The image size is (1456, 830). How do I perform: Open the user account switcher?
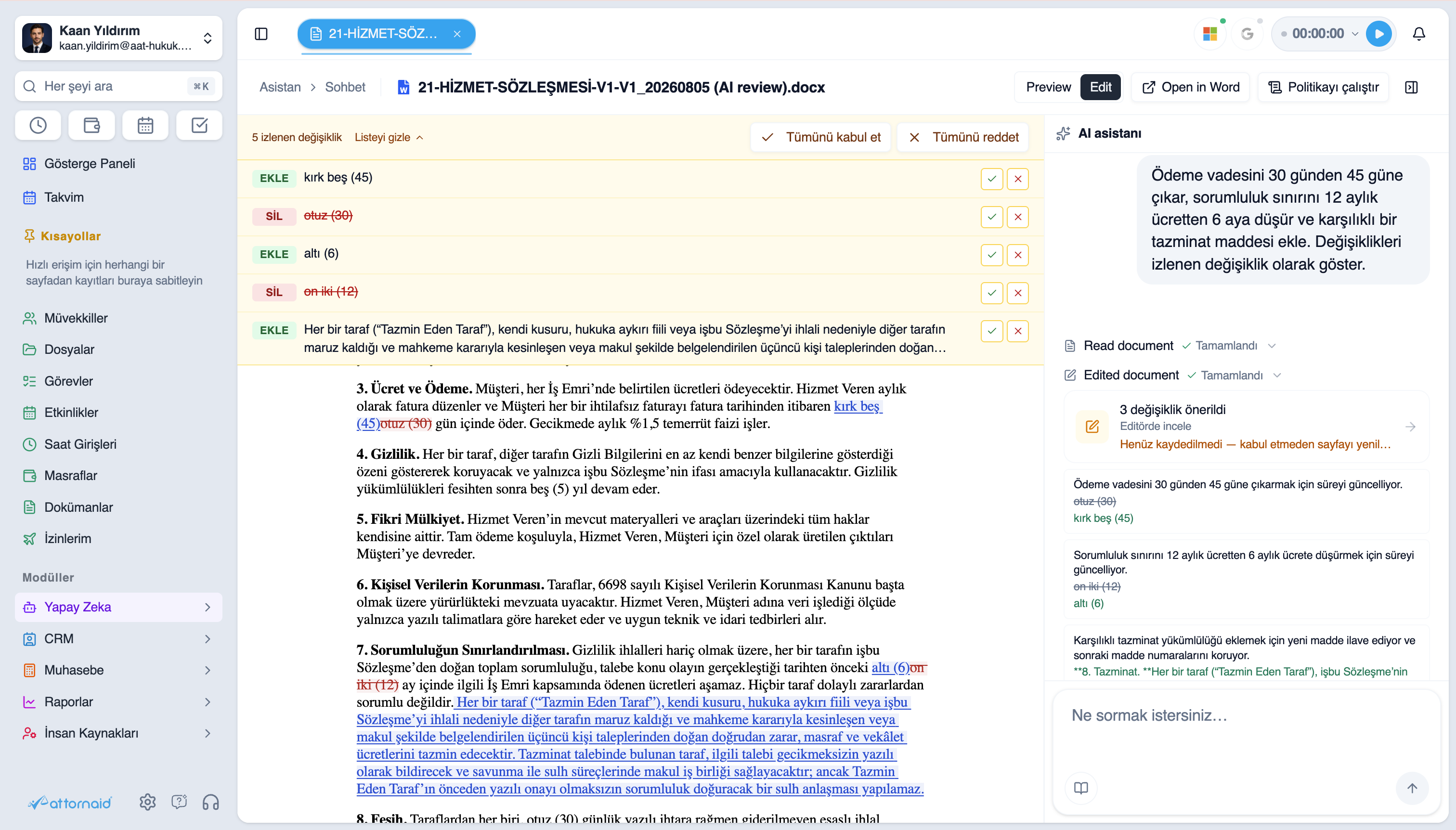(x=118, y=38)
